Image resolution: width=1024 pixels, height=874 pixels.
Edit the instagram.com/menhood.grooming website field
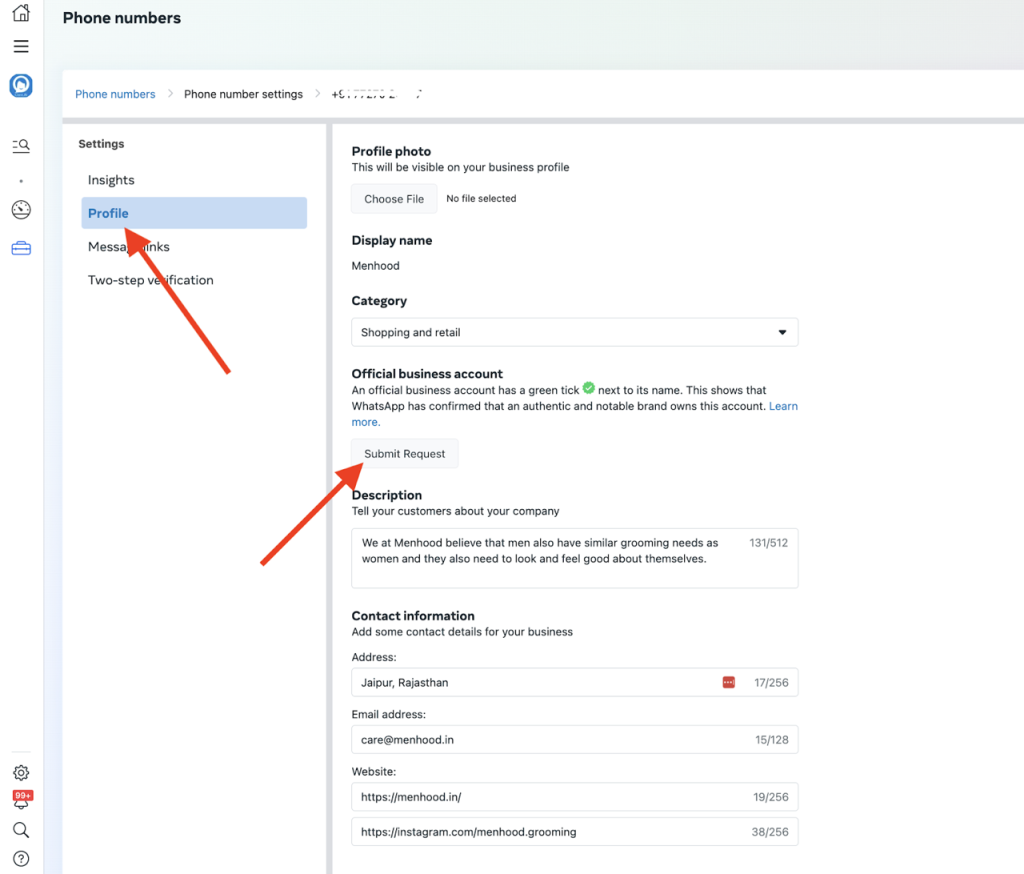[x=575, y=832]
